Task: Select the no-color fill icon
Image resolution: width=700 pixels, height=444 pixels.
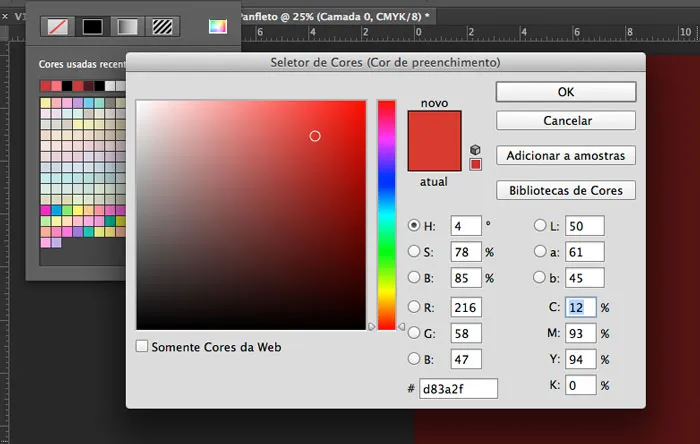Action: pos(58,27)
